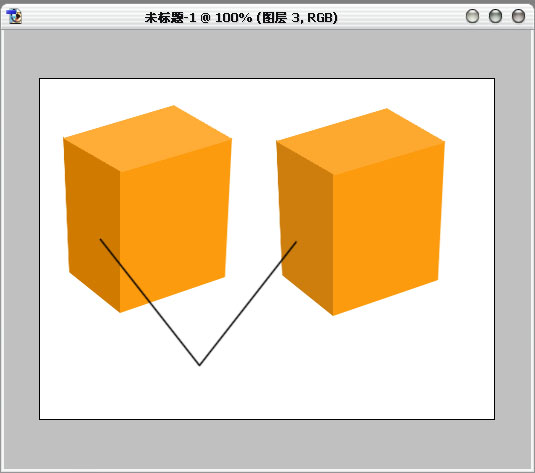Click the gray pasteboard above the white canvas
This screenshot has width=535, height=473.
click(x=266, y=54)
